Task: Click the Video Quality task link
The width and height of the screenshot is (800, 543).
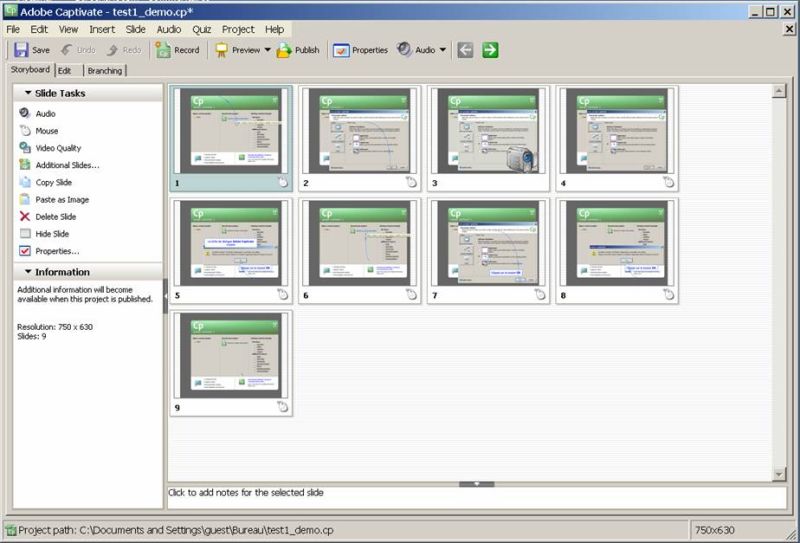Action: pyautogui.click(x=58, y=148)
